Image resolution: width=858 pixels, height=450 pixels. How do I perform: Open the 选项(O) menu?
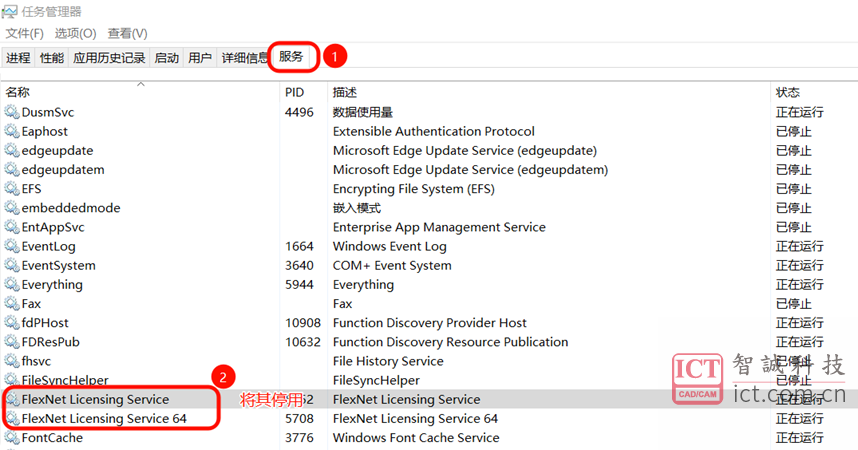(x=75, y=34)
